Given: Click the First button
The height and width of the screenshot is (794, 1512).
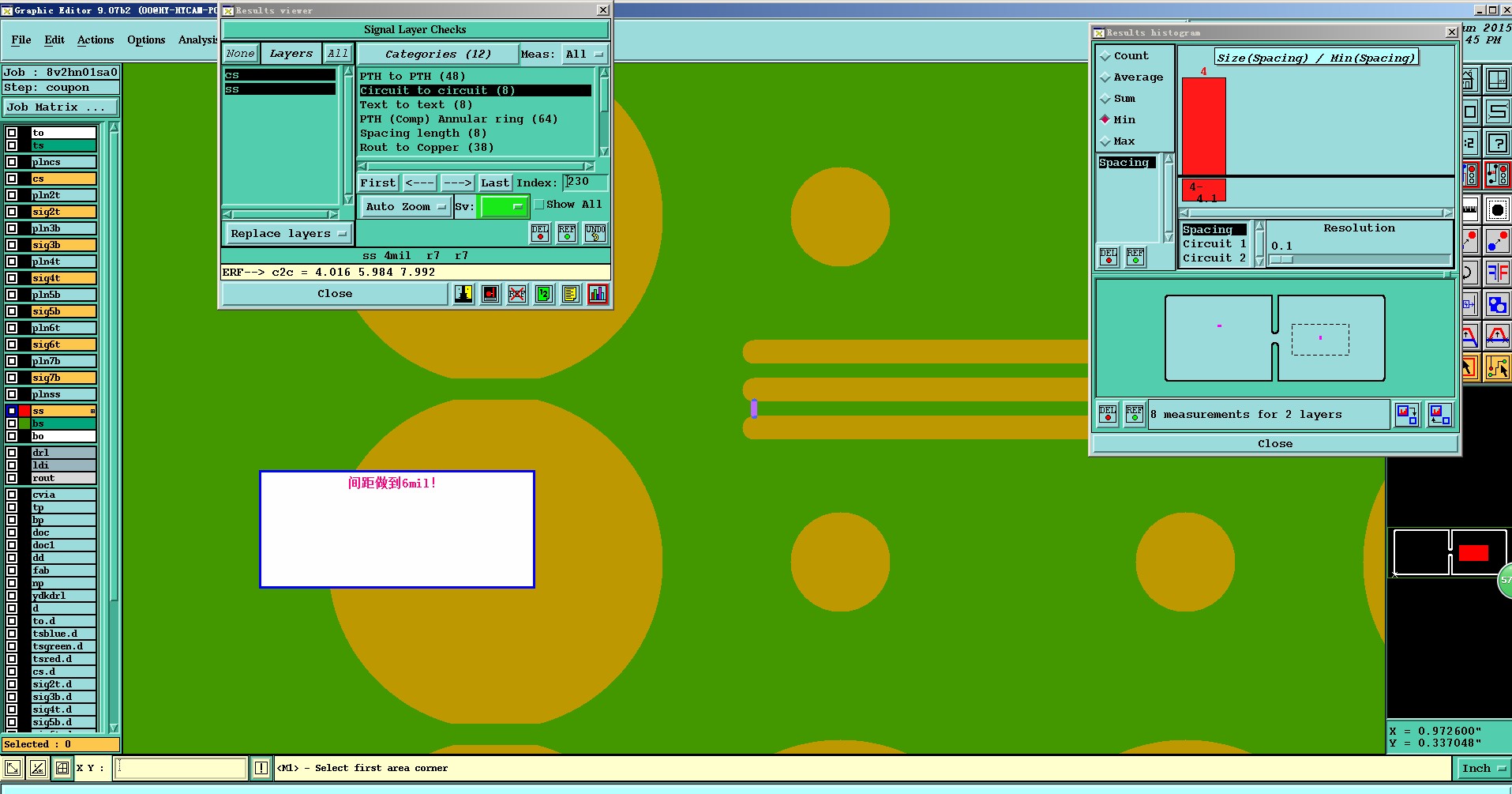Looking at the screenshot, I should point(378,183).
